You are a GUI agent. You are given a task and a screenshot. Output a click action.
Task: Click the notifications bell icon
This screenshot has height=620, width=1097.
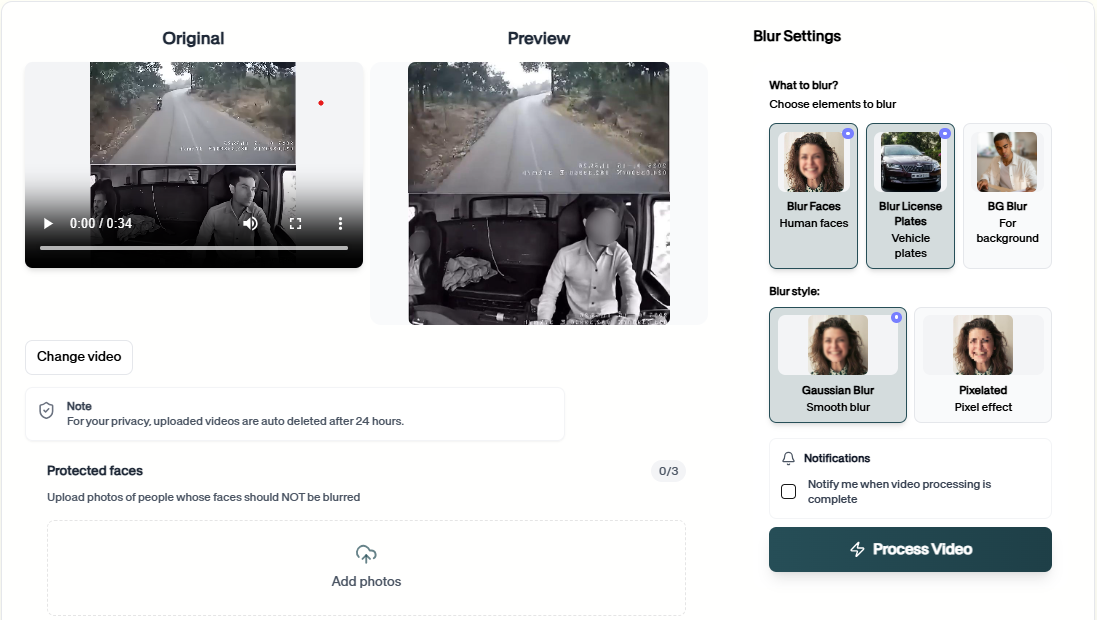(788, 458)
